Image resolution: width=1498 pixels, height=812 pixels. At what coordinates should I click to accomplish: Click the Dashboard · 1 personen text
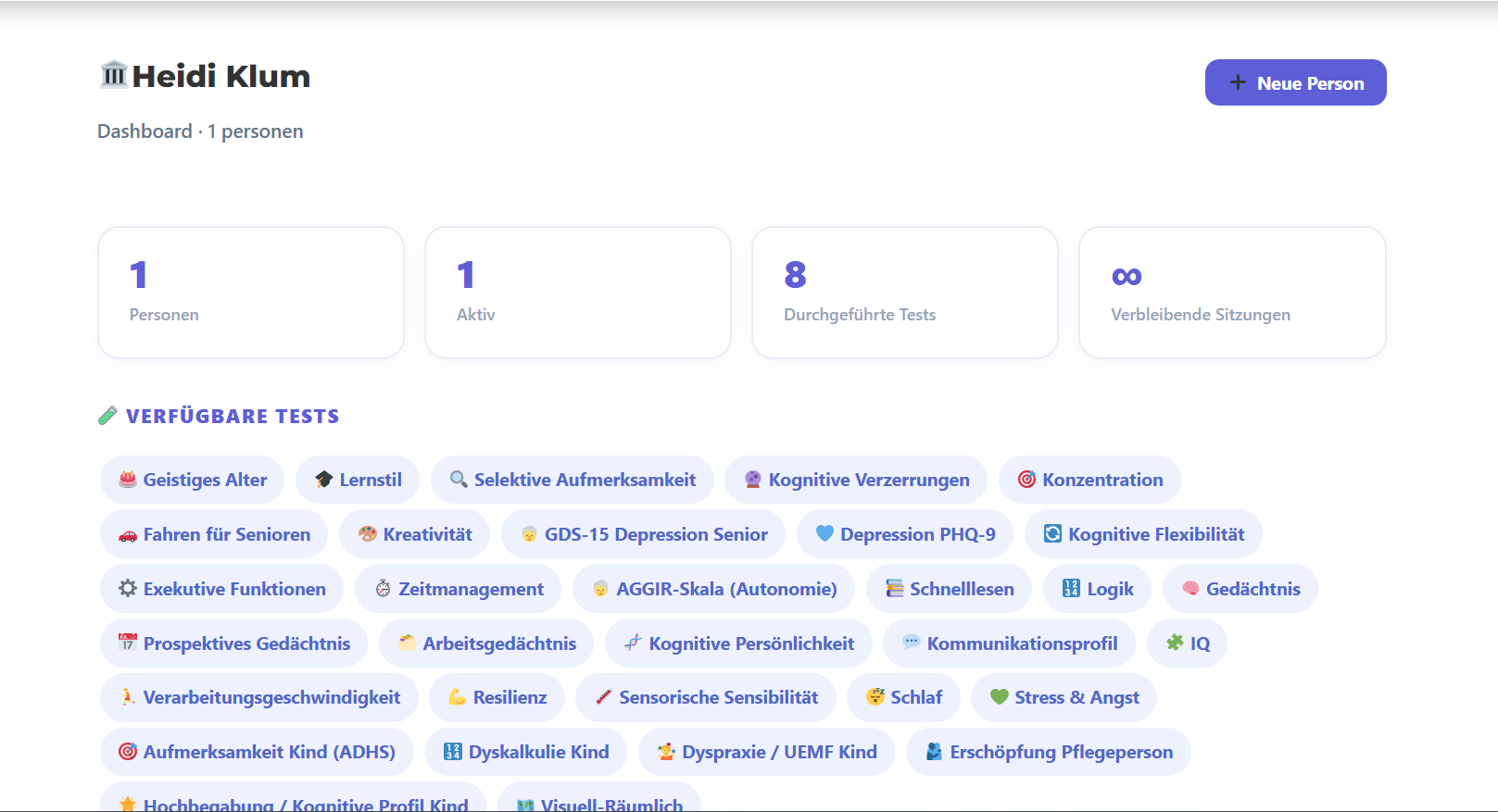click(200, 131)
